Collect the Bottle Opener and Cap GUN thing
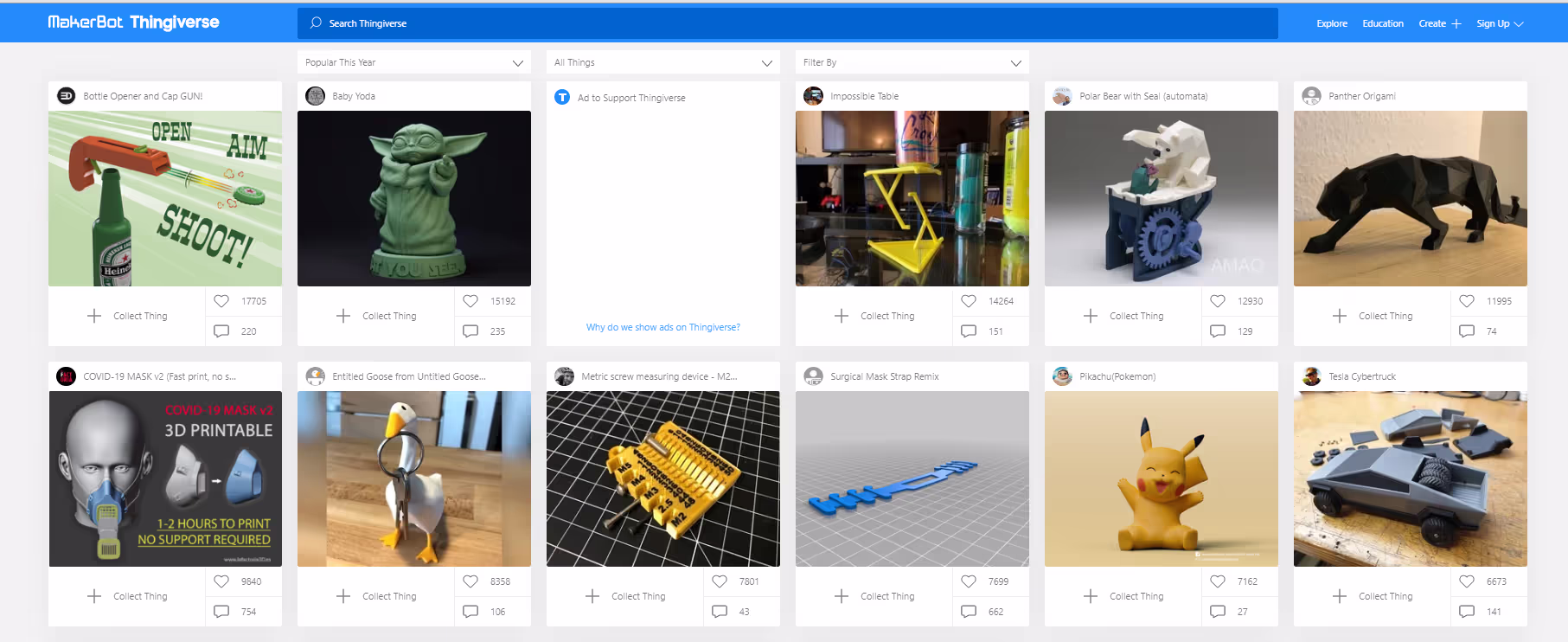Image resolution: width=1568 pixels, height=642 pixels. click(127, 316)
